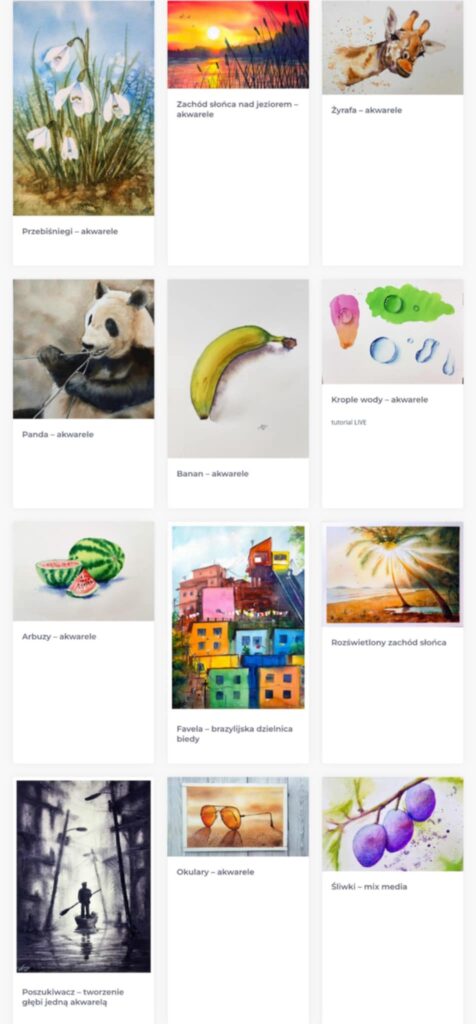Open the monochrome Poszukiwacz painting thumbnail
This screenshot has width=476, height=1024.
[84, 876]
